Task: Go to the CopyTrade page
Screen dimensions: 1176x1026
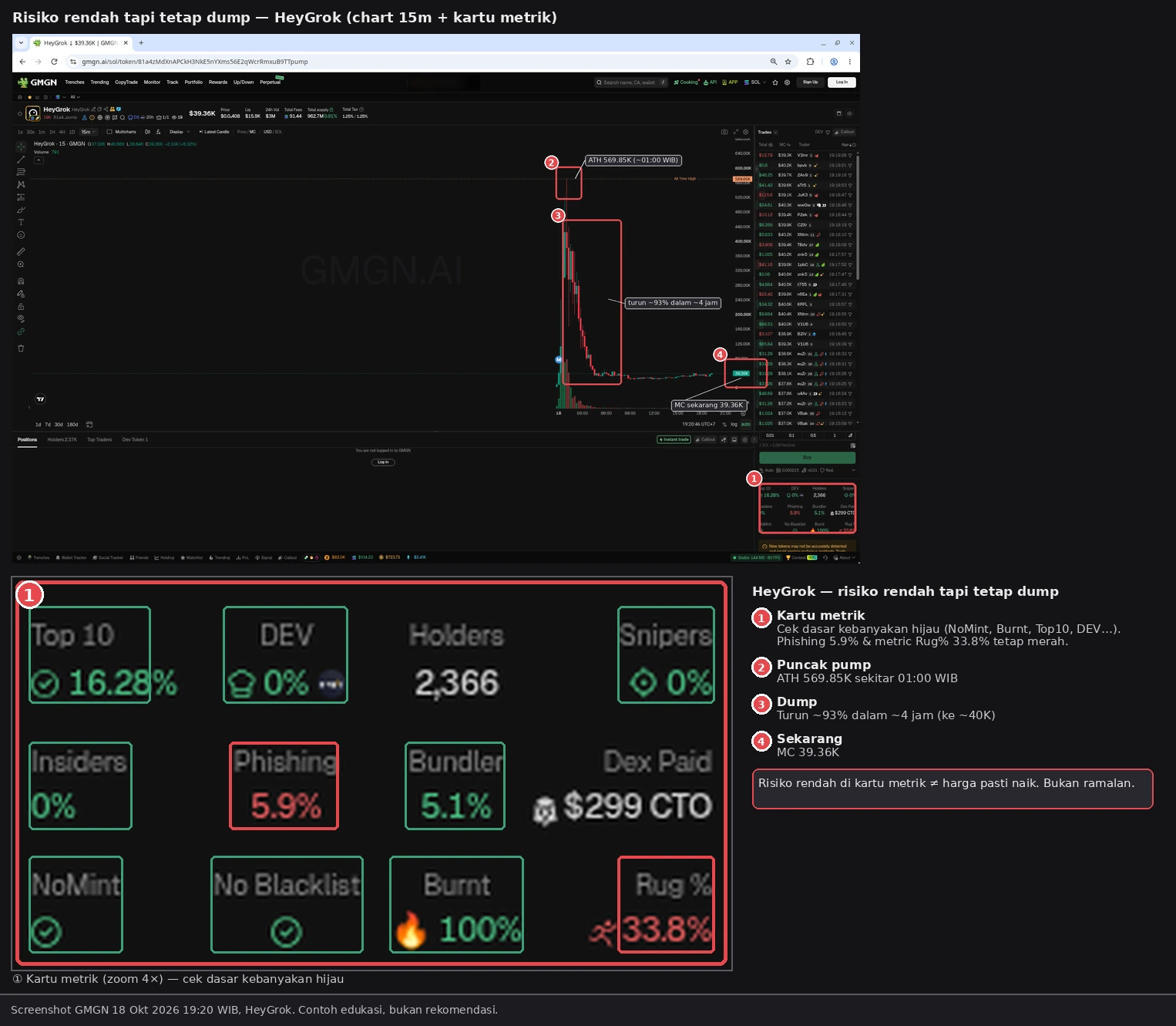Action: (126, 82)
